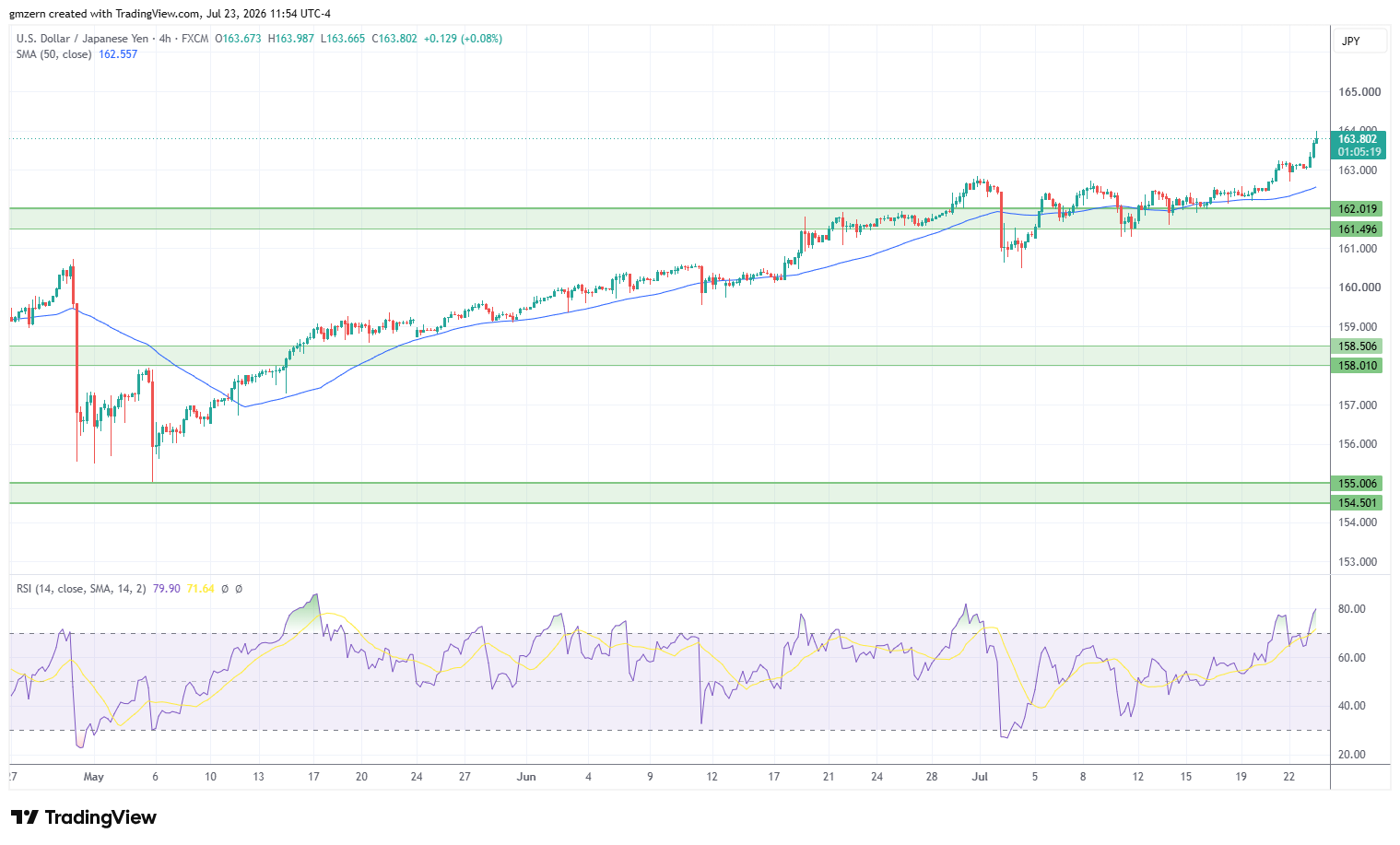Select the 162.019 zone price label
This screenshot has height=845, width=1400.
pos(1358,209)
